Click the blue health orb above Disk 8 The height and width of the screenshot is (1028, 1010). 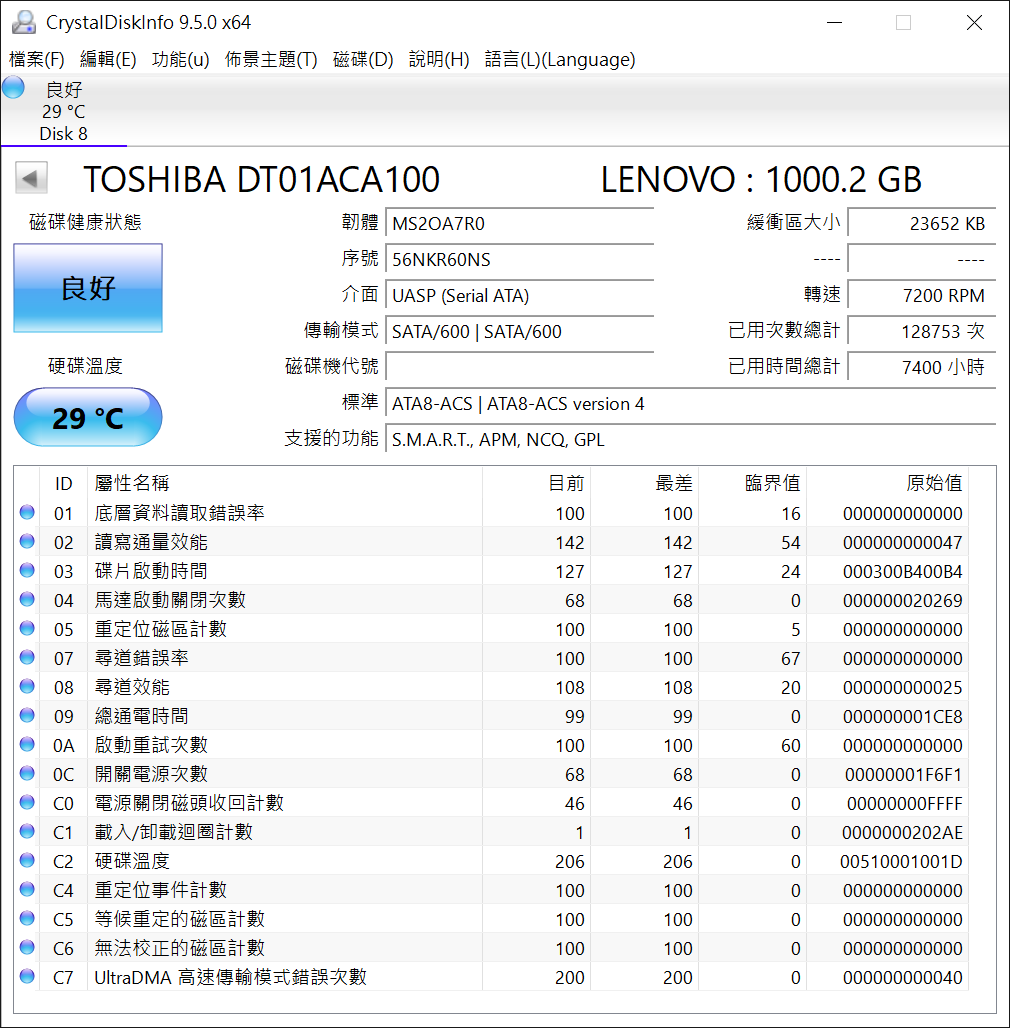(x=13, y=87)
